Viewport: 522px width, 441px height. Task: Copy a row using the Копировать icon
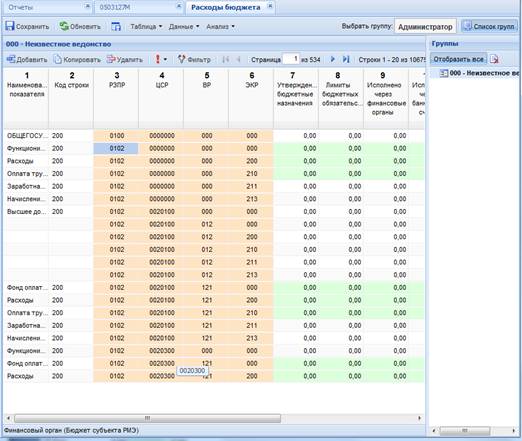(x=58, y=59)
